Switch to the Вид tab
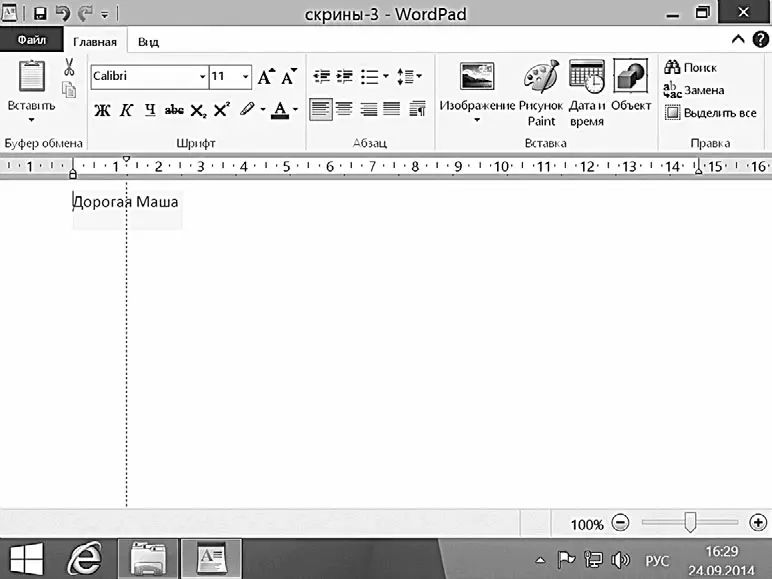This screenshot has width=772, height=579. point(148,42)
